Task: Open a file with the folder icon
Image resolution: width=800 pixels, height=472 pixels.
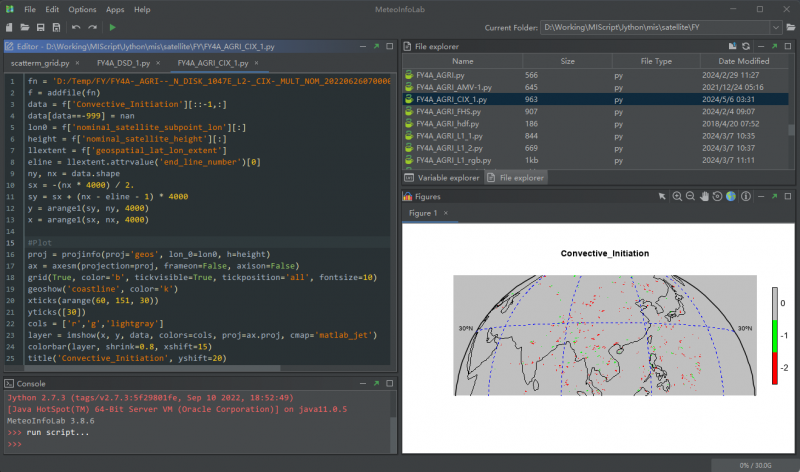Action: click(x=25, y=27)
